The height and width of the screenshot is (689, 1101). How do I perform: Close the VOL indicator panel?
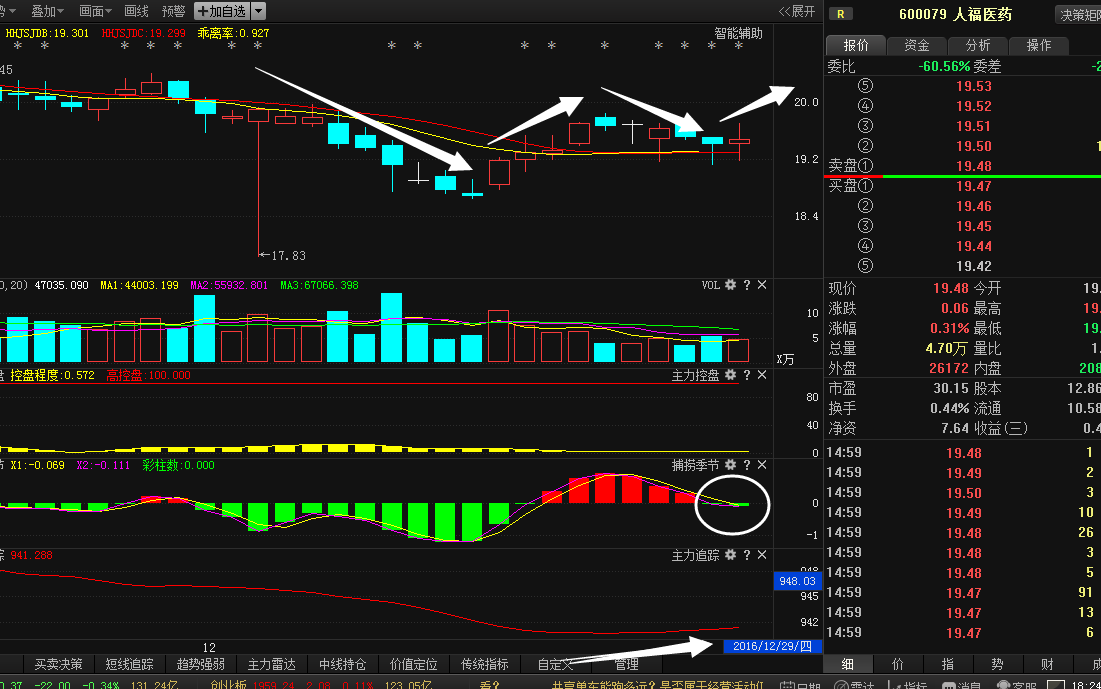point(762,284)
